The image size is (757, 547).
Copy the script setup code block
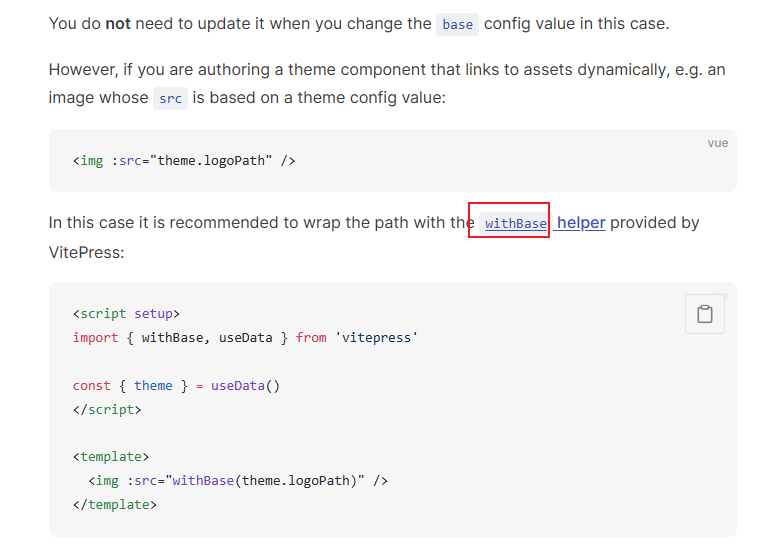click(x=704, y=314)
